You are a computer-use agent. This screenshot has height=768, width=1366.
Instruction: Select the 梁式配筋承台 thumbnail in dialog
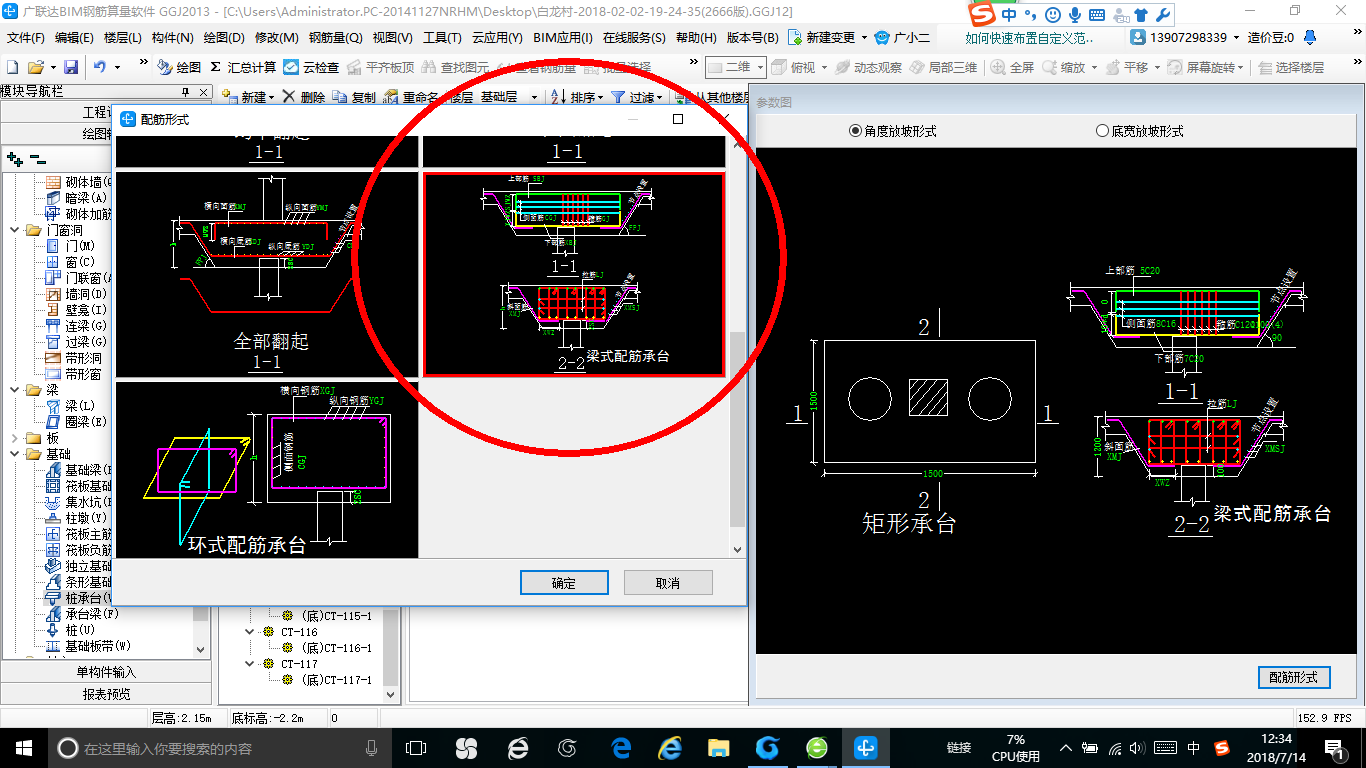(x=574, y=275)
